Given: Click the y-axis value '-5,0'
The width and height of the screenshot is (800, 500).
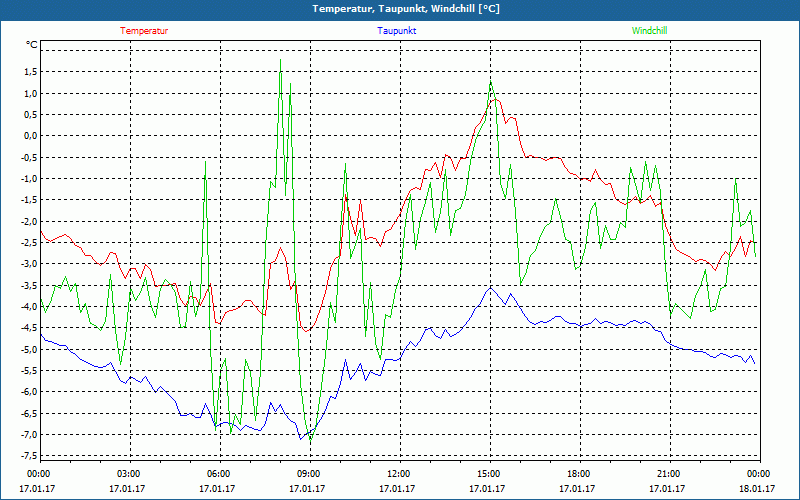Looking at the screenshot, I should [x=29, y=349].
